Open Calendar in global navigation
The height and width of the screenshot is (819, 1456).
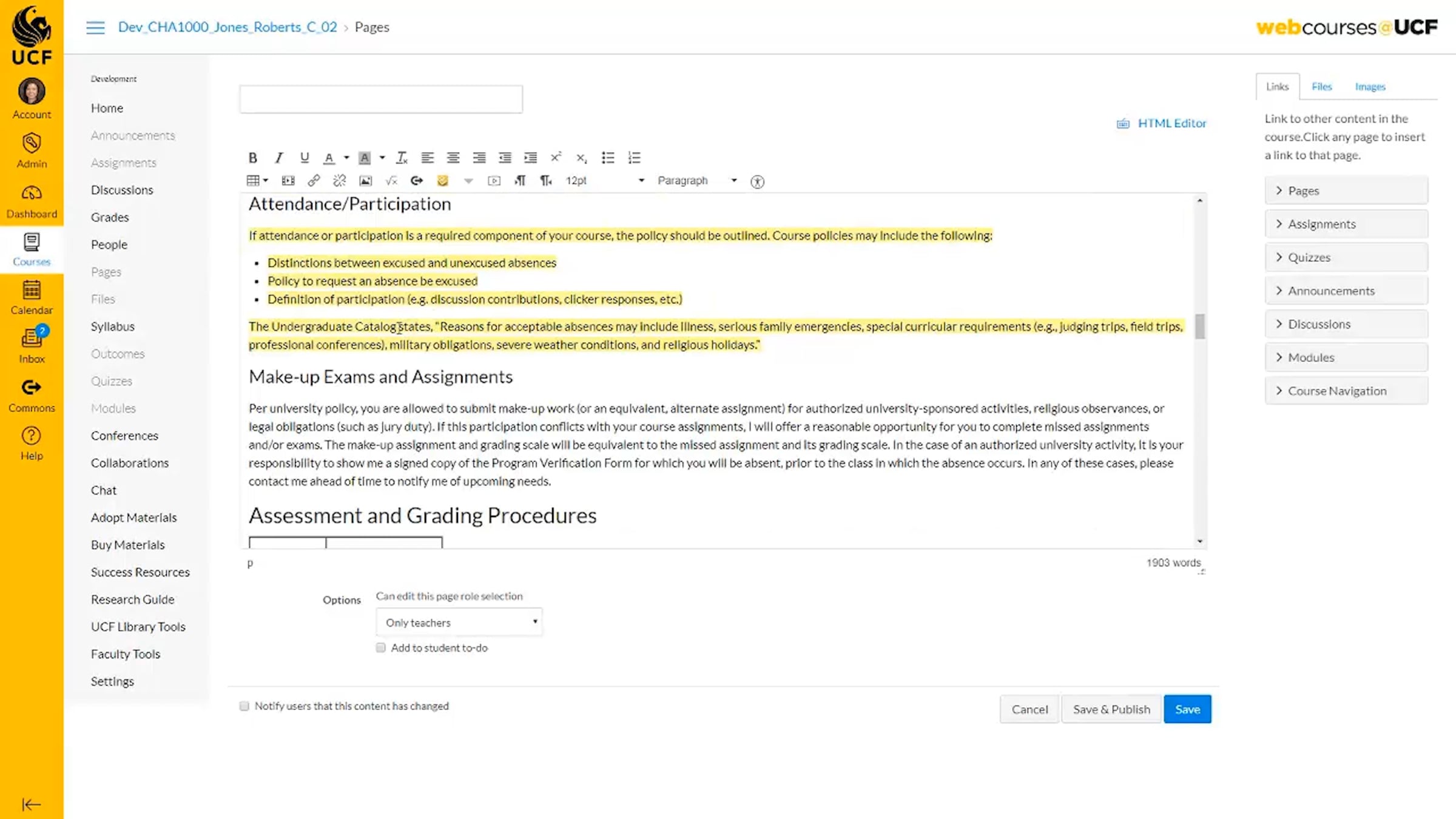(x=32, y=298)
